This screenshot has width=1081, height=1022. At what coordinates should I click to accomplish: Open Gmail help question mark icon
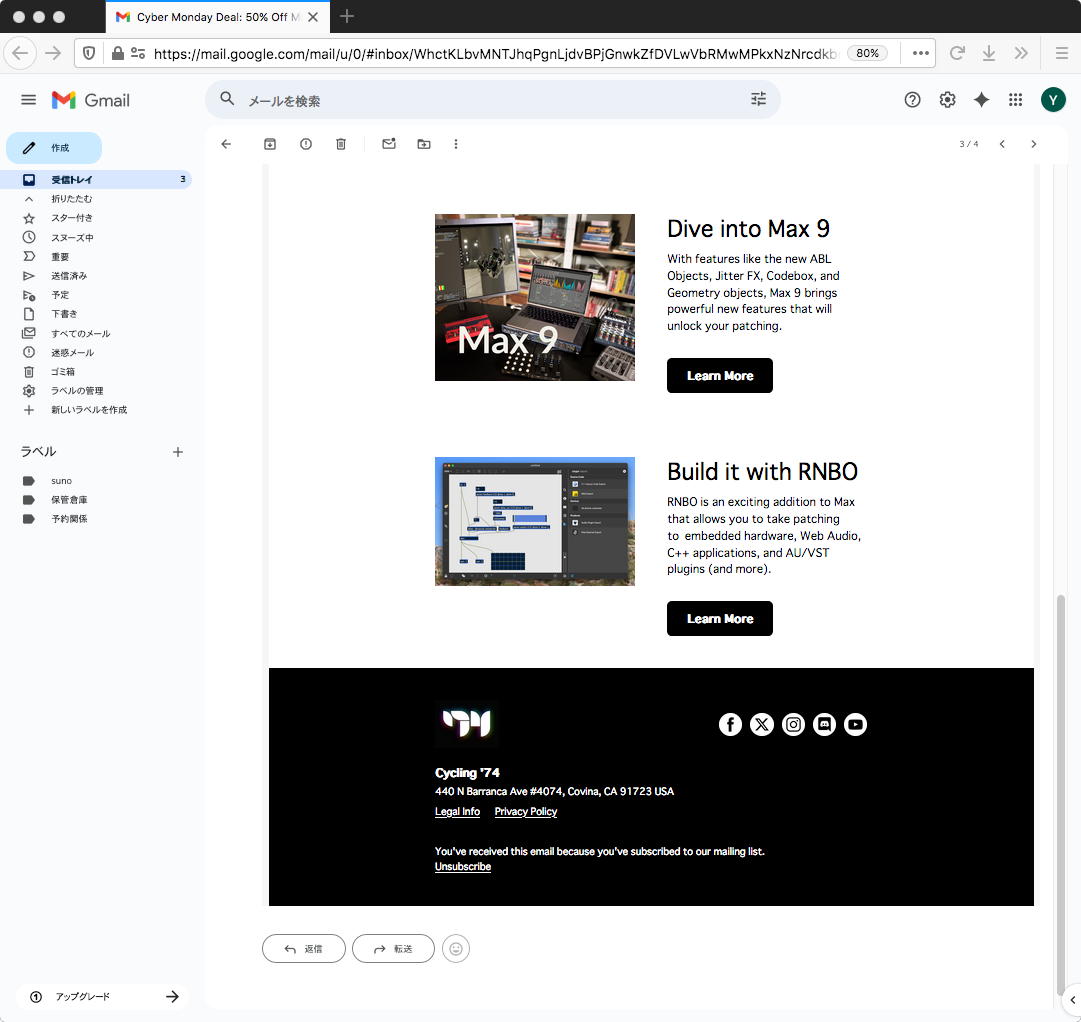tap(912, 100)
